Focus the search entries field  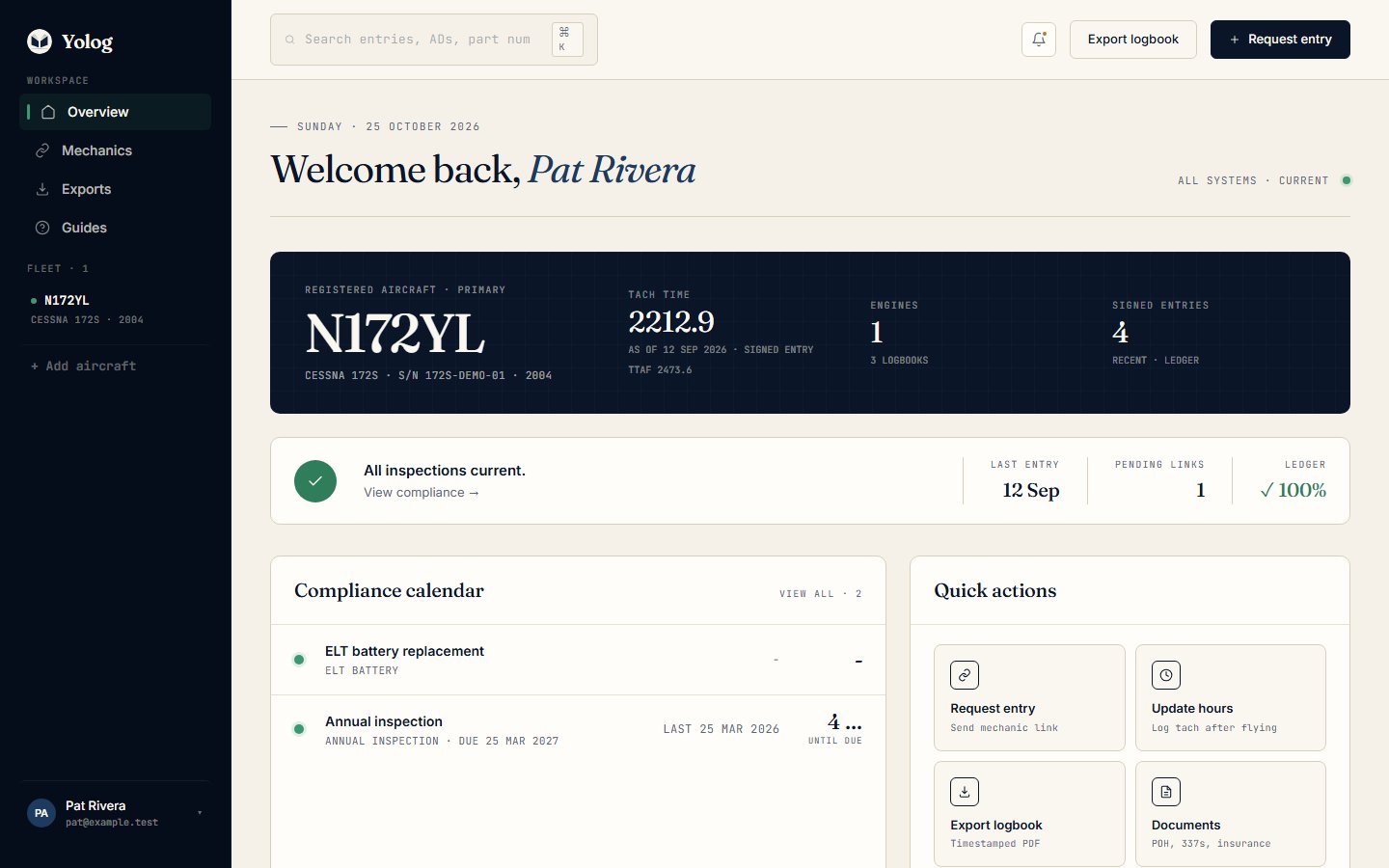[x=434, y=40]
